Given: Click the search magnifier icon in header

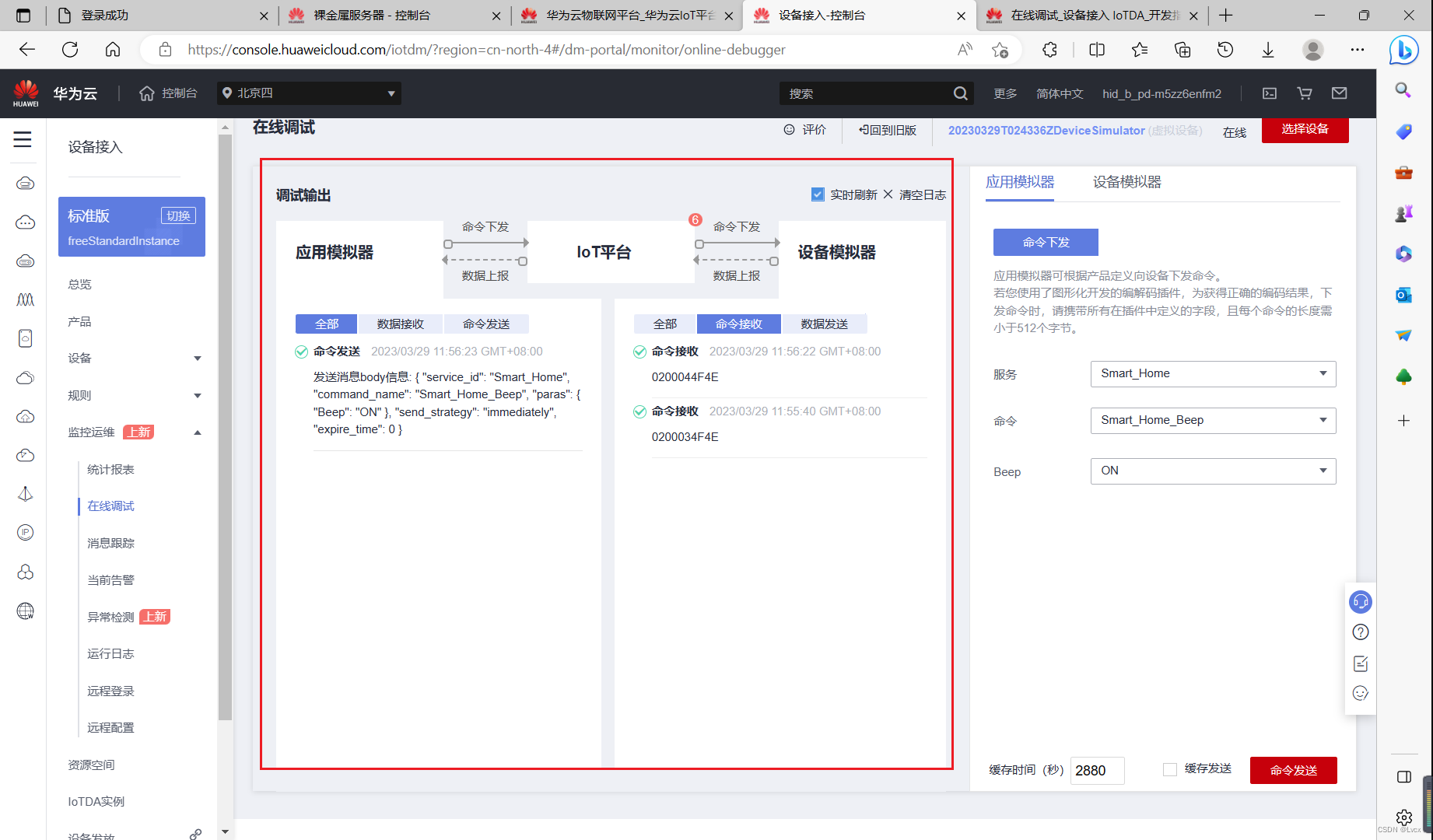Looking at the screenshot, I should pos(961,93).
